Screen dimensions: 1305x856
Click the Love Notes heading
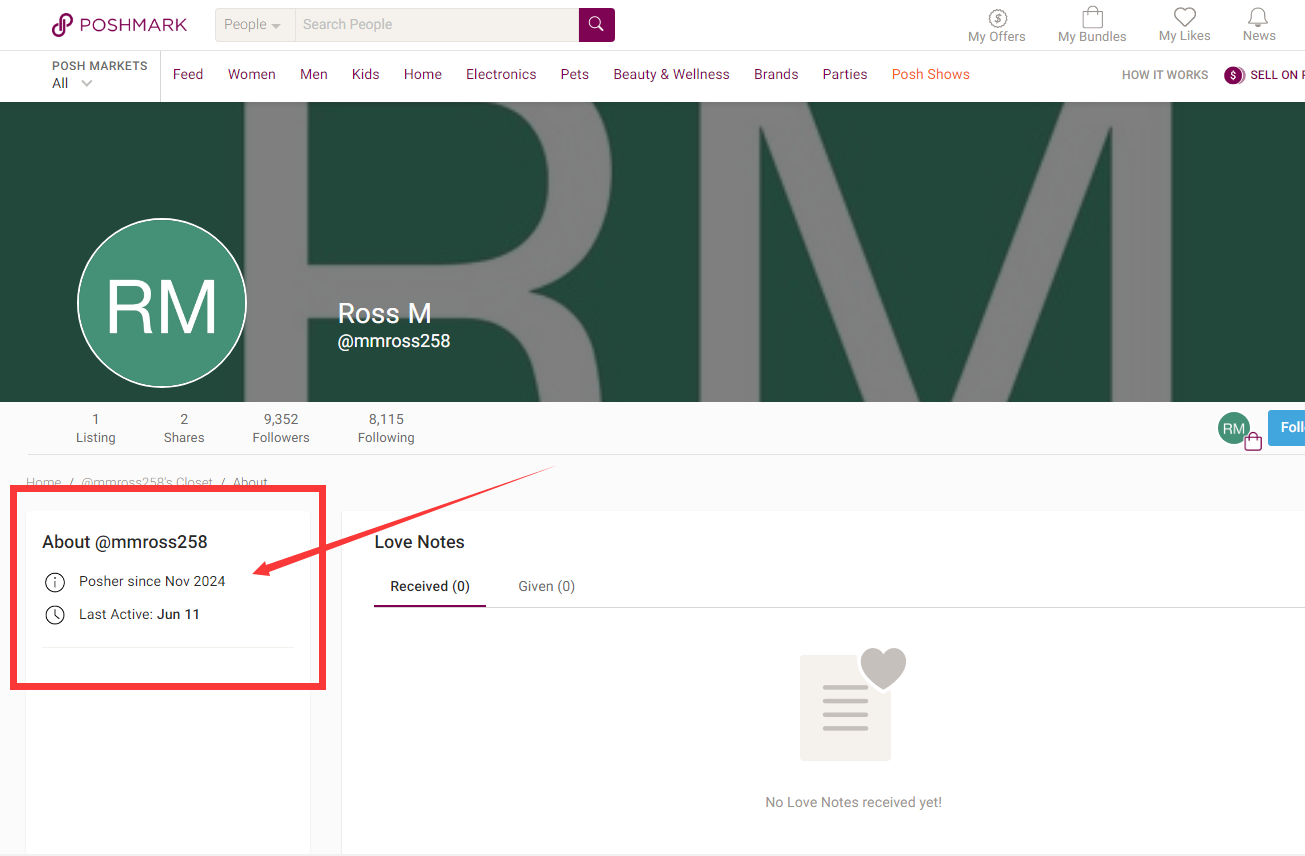click(x=420, y=542)
